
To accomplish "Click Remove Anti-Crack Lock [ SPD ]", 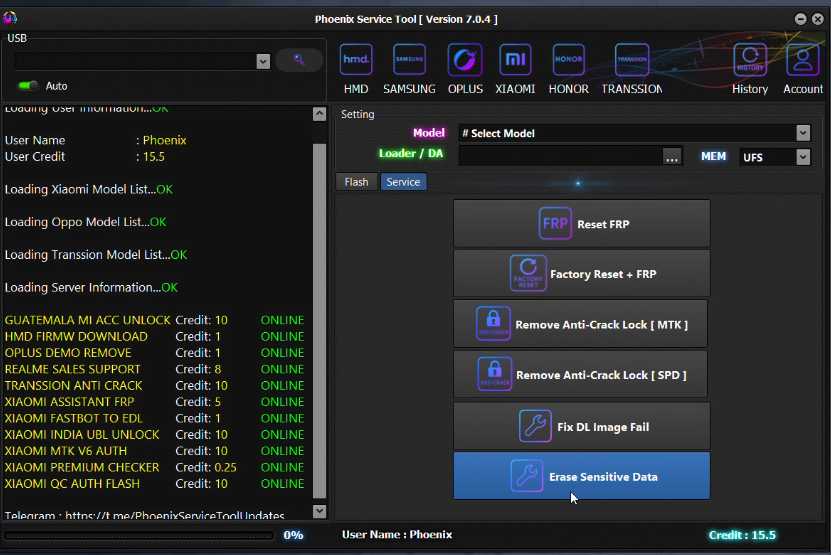I will (580, 374).
